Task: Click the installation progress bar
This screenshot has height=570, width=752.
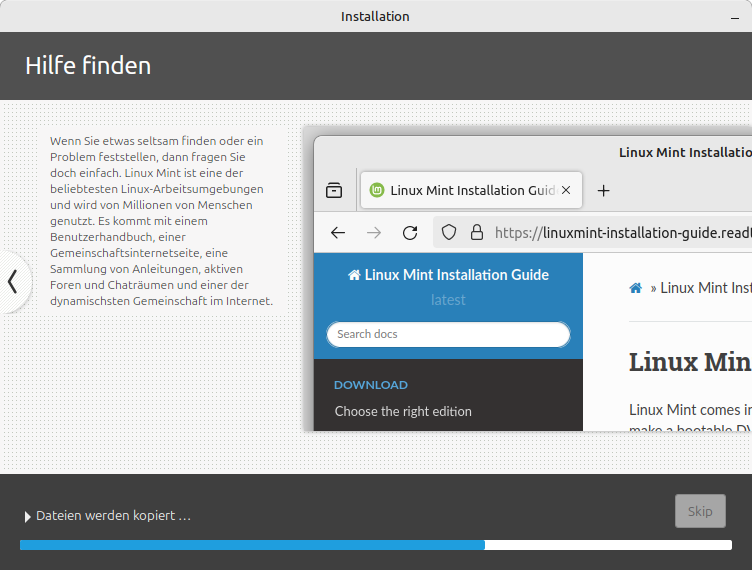Action: coord(376,545)
